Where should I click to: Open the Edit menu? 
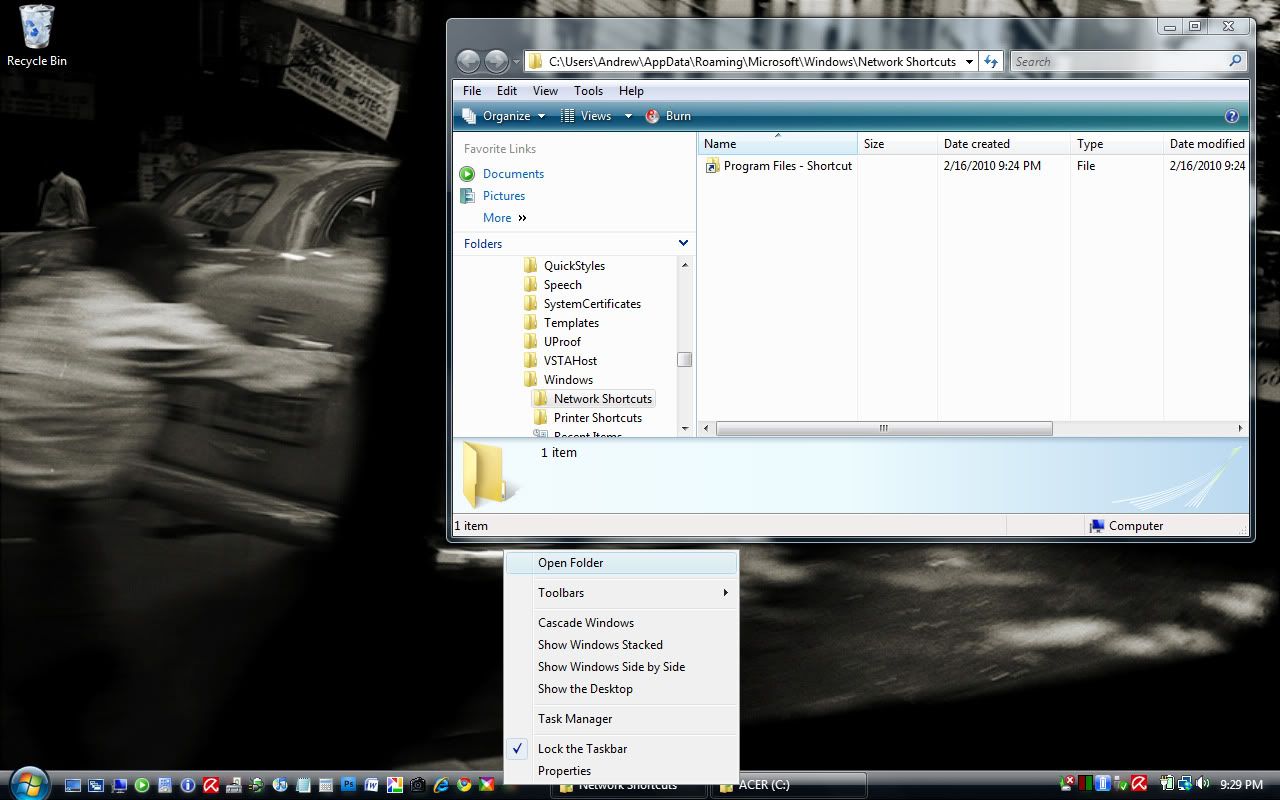507,91
